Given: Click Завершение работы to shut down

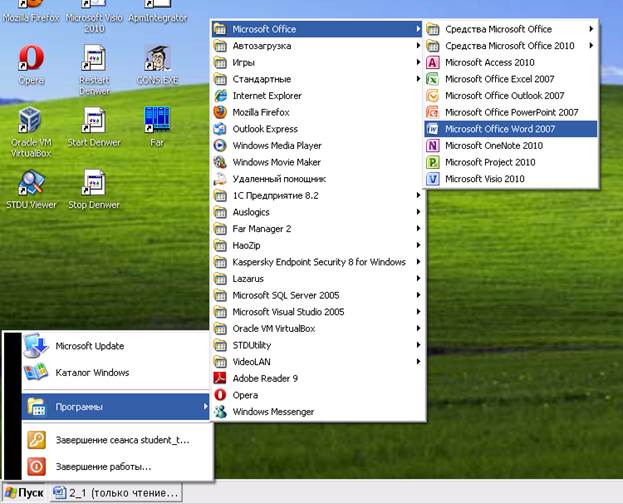Looking at the screenshot, I should pos(103,466).
